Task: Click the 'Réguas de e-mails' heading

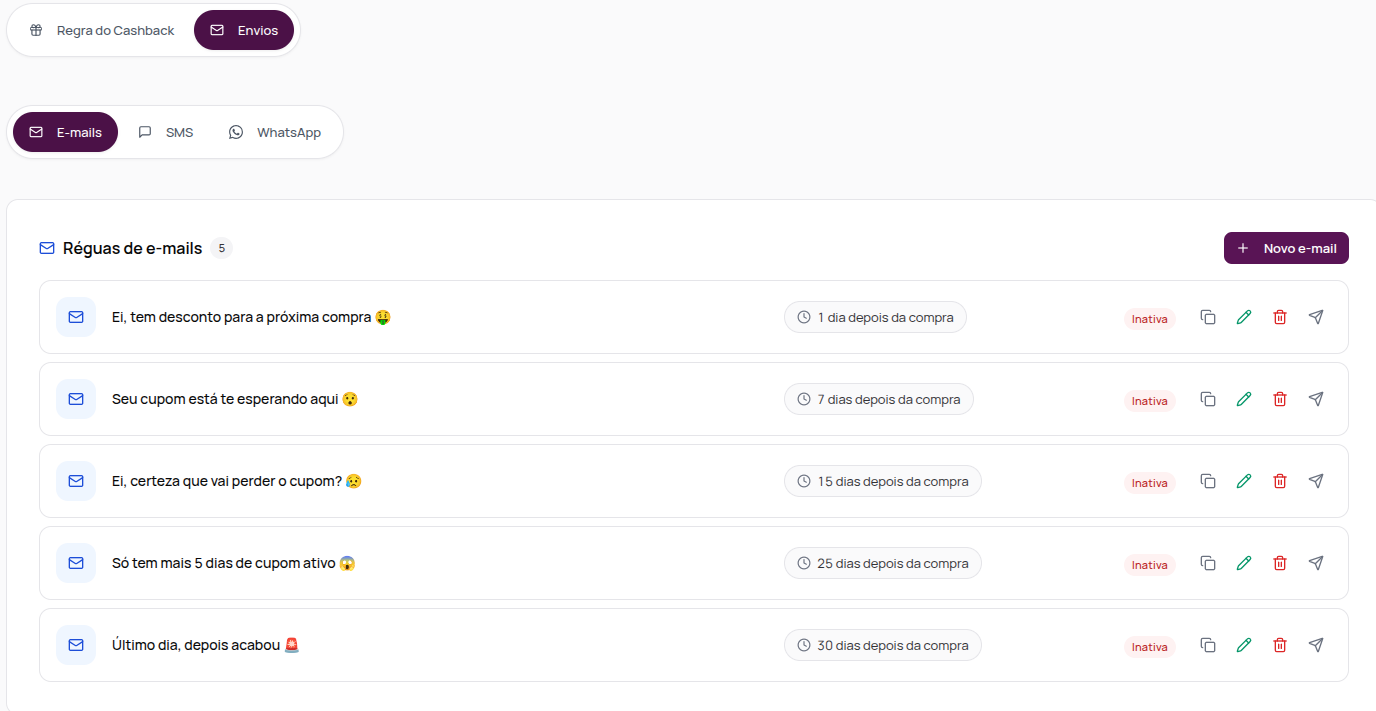Action: [132, 248]
